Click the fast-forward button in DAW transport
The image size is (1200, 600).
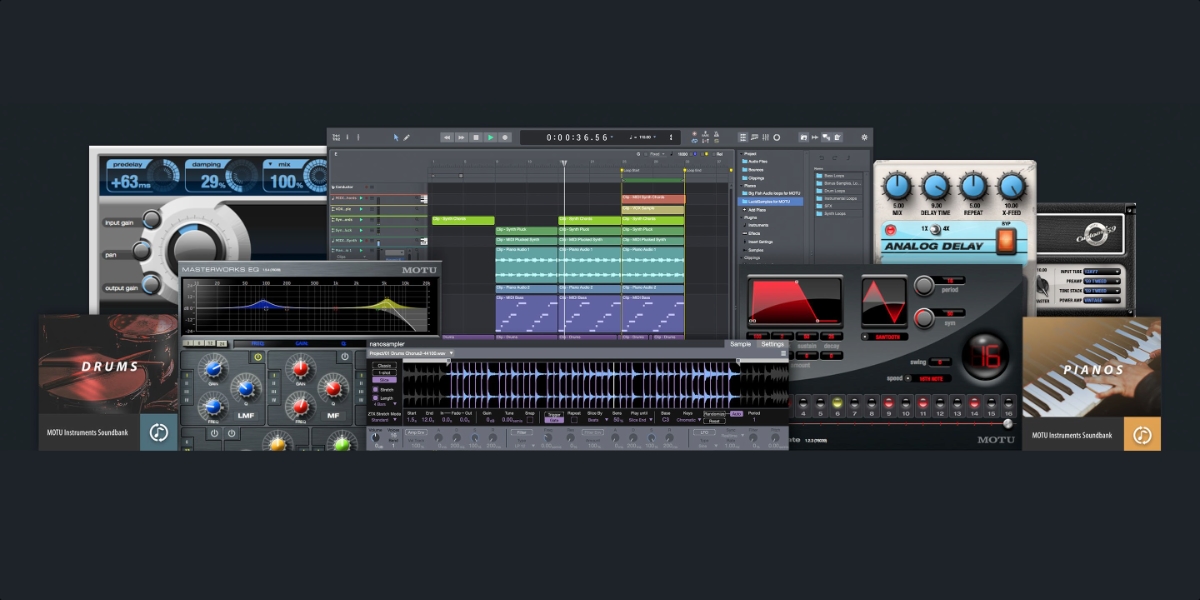(462, 137)
